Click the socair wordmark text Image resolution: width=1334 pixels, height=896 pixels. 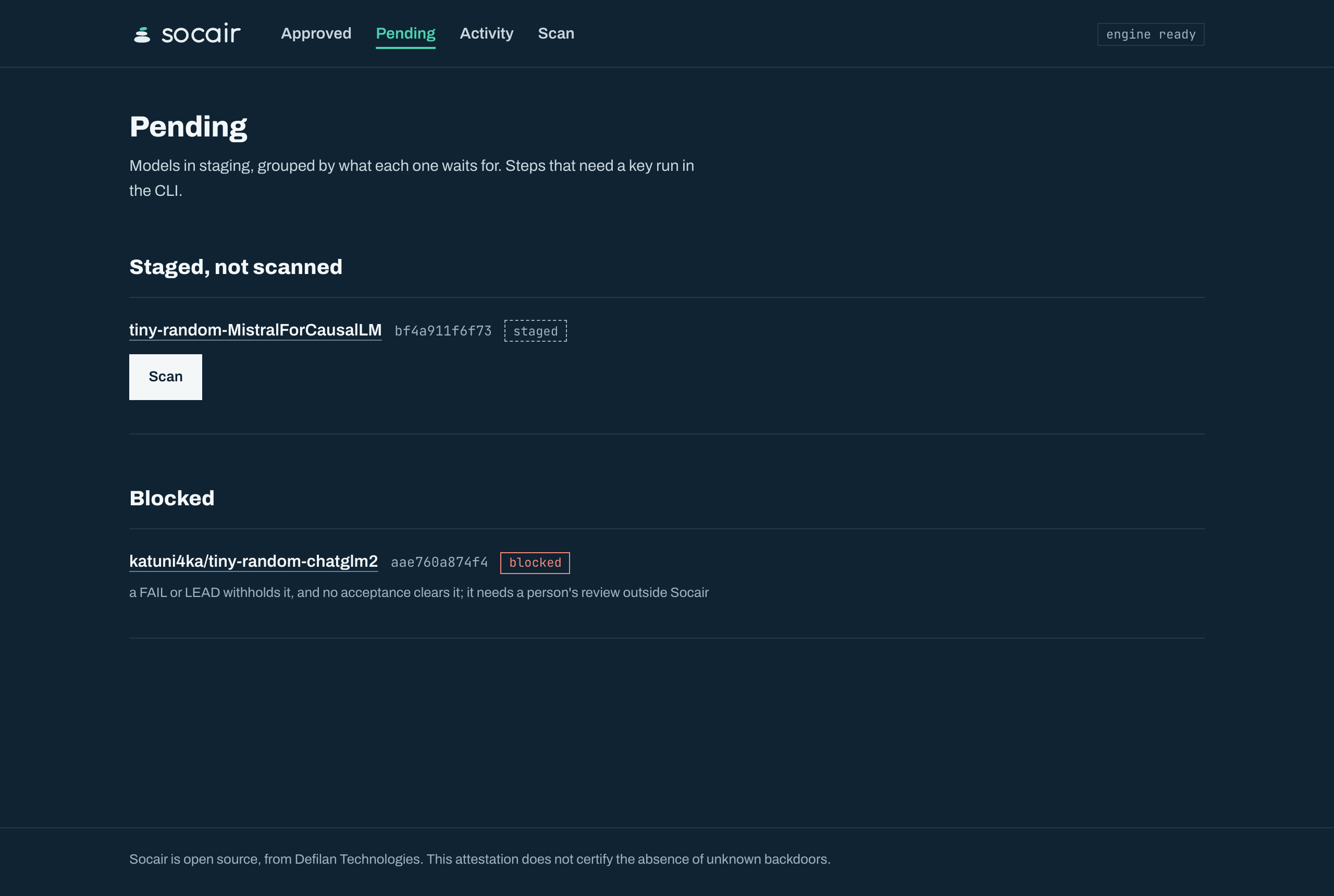tap(201, 34)
